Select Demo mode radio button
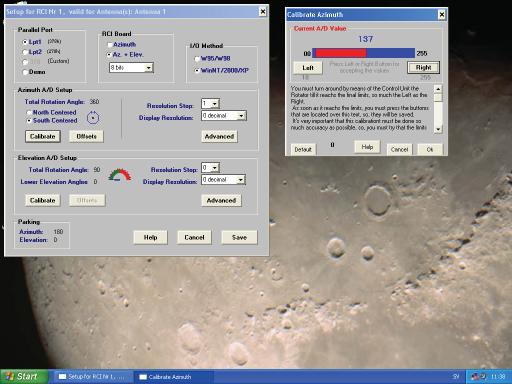Image resolution: width=512 pixels, height=384 pixels. click(25, 72)
